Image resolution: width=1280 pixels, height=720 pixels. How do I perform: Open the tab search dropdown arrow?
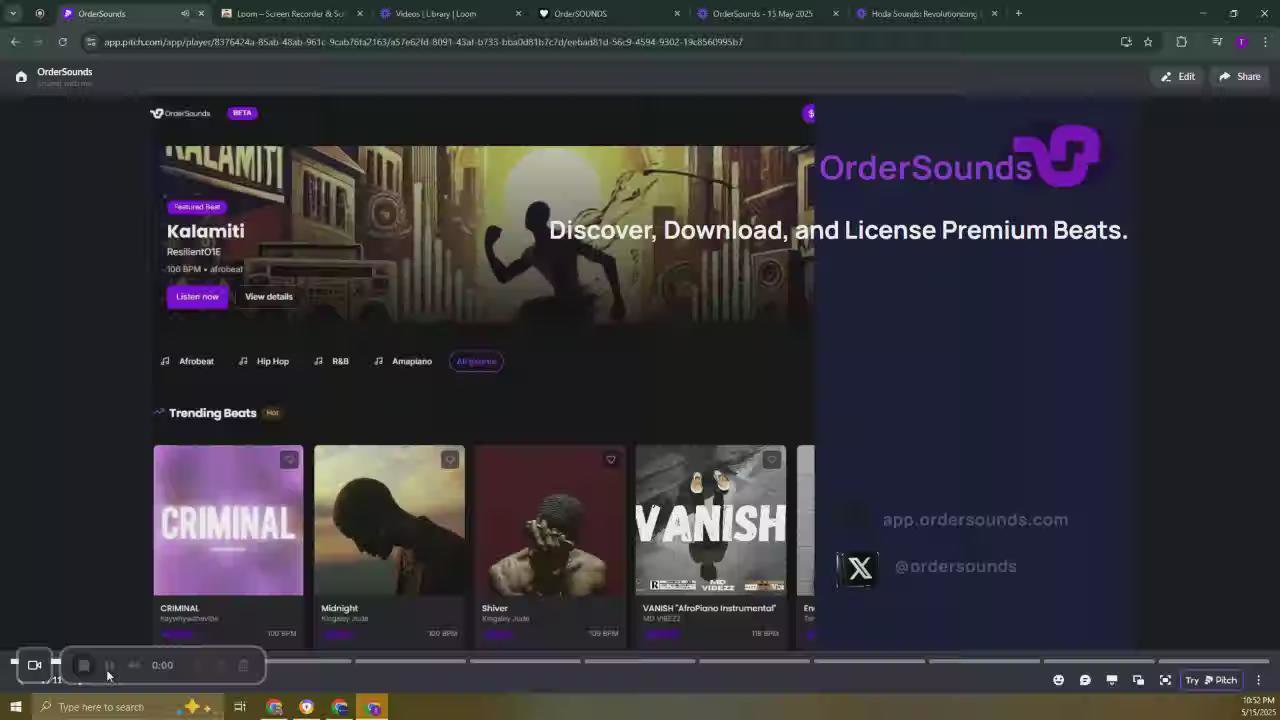13,14
